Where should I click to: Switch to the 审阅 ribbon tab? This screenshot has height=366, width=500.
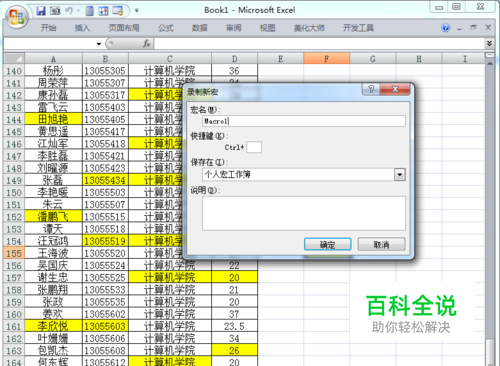coord(234,28)
